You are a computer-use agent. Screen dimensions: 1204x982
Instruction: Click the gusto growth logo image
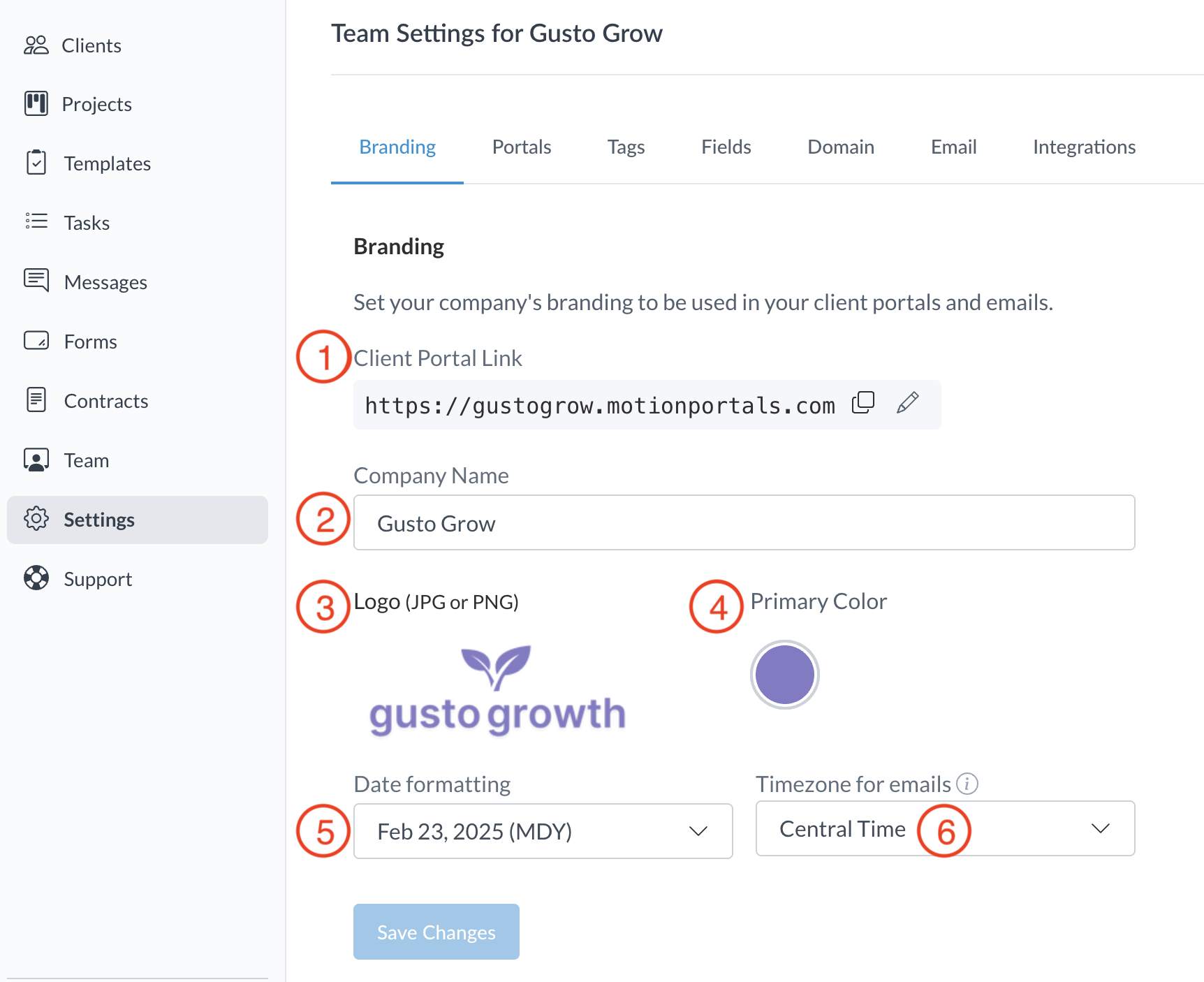pyautogui.click(x=497, y=691)
